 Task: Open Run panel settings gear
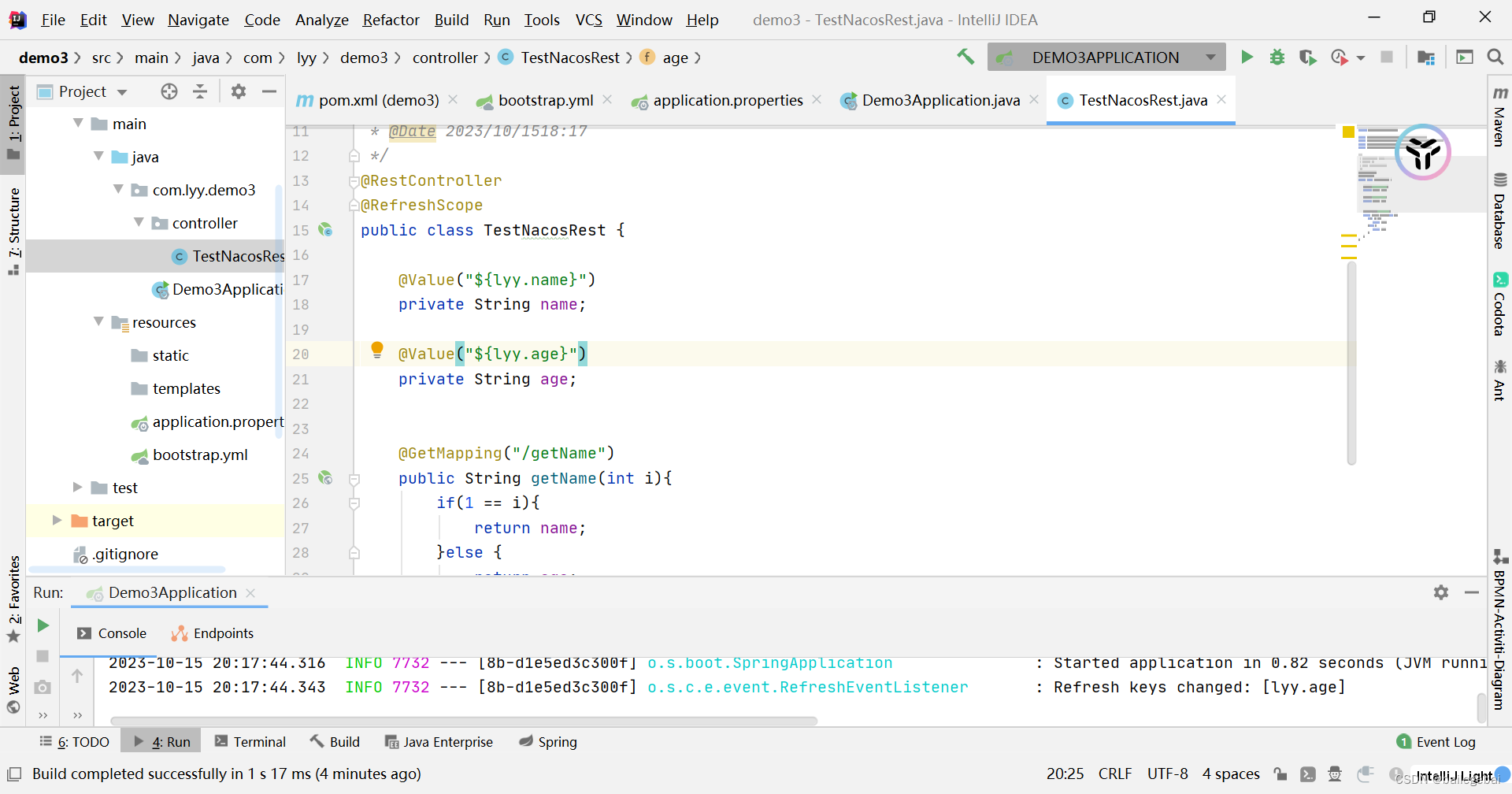tap(1441, 592)
